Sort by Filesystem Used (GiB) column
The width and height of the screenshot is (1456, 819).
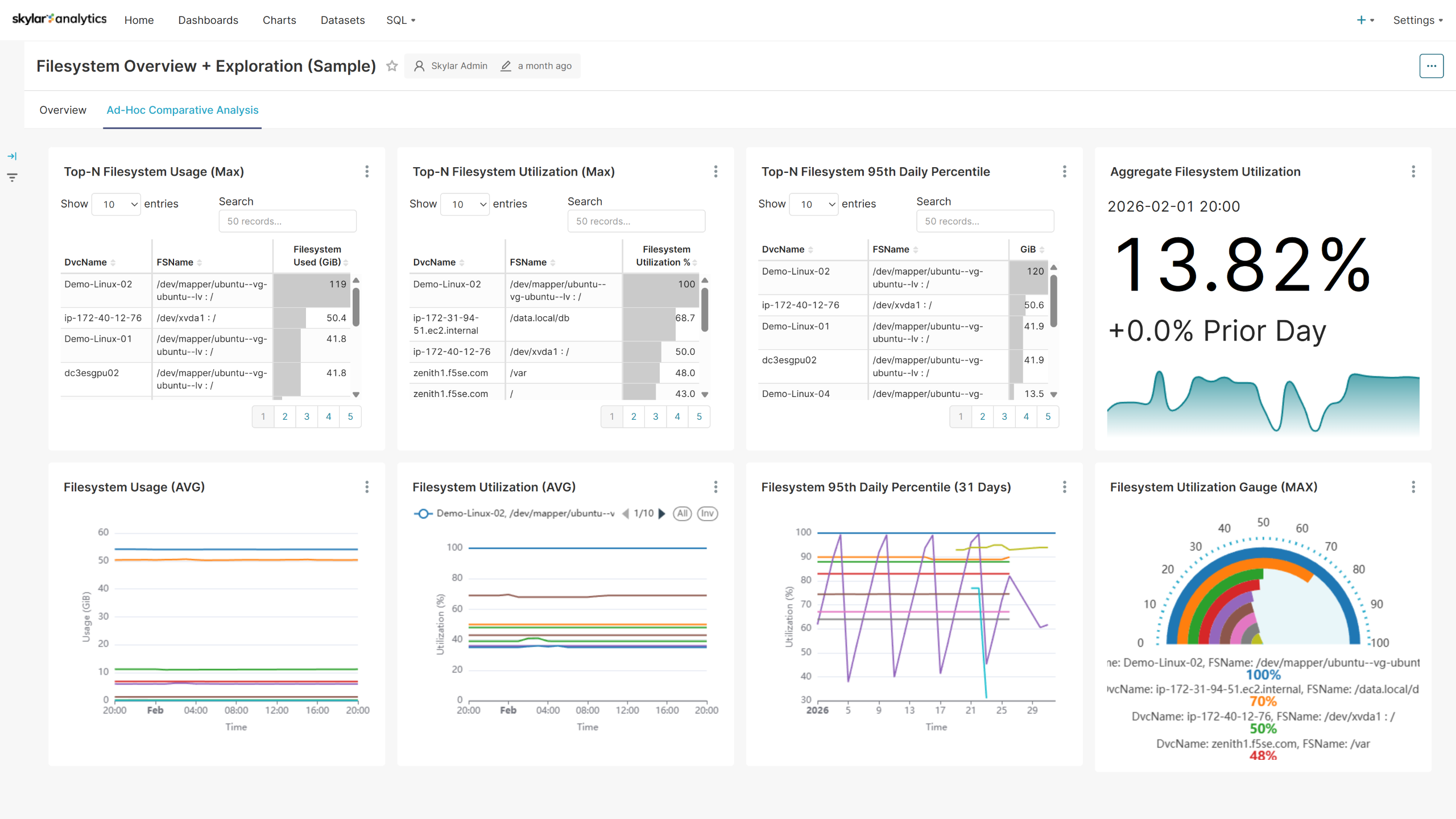318,256
